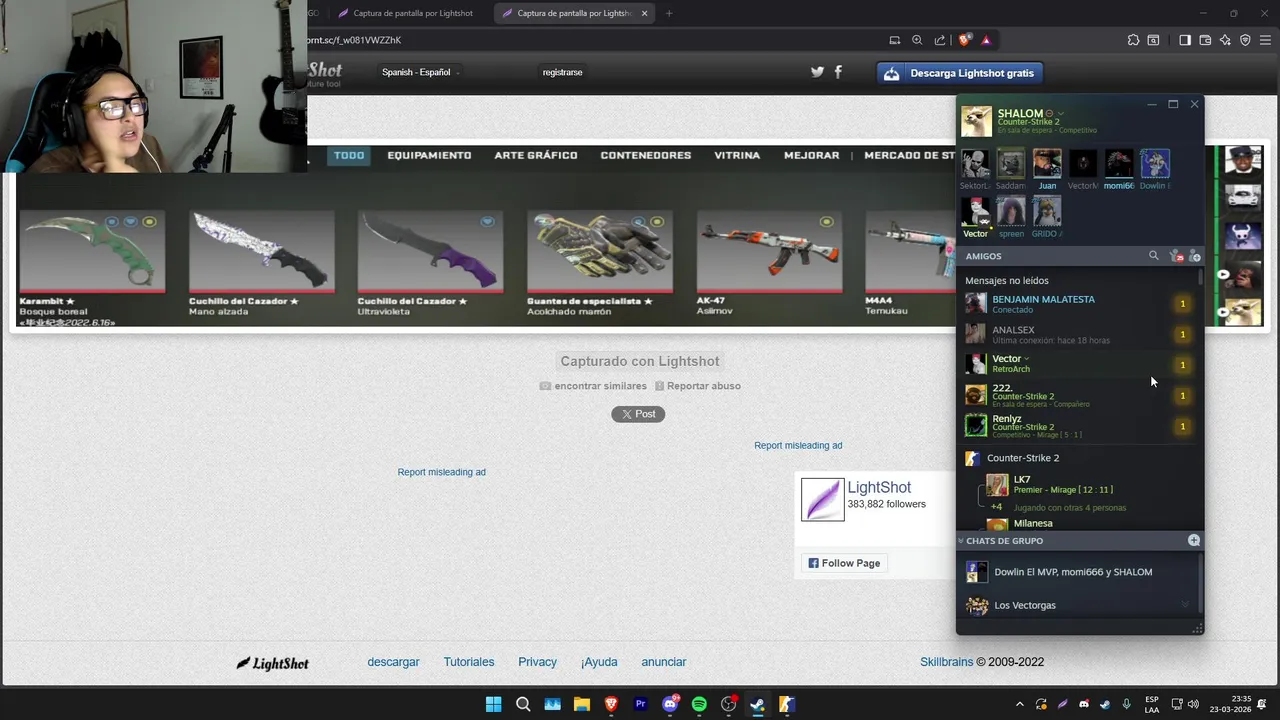Viewport: 1280px width, 720px height.
Task: Open chat with BENJAMIN MALATESTA
Action: pos(1078,304)
